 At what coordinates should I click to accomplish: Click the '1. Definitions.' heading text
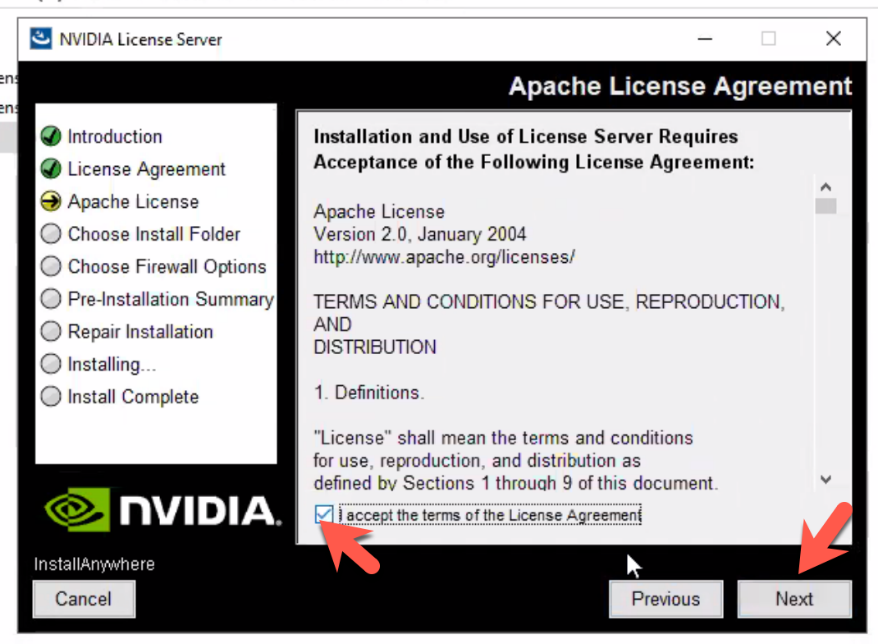pyautogui.click(x=368, y=393)
